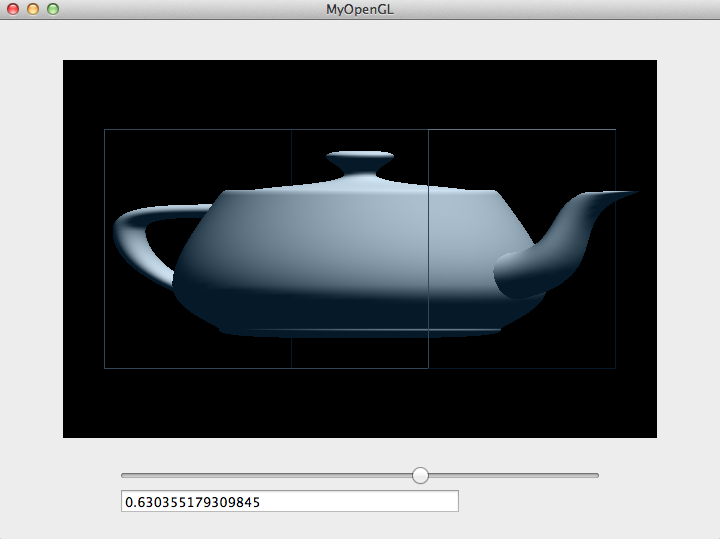Click the slider knob
720x539 pixels.
(x=420, y=475)
